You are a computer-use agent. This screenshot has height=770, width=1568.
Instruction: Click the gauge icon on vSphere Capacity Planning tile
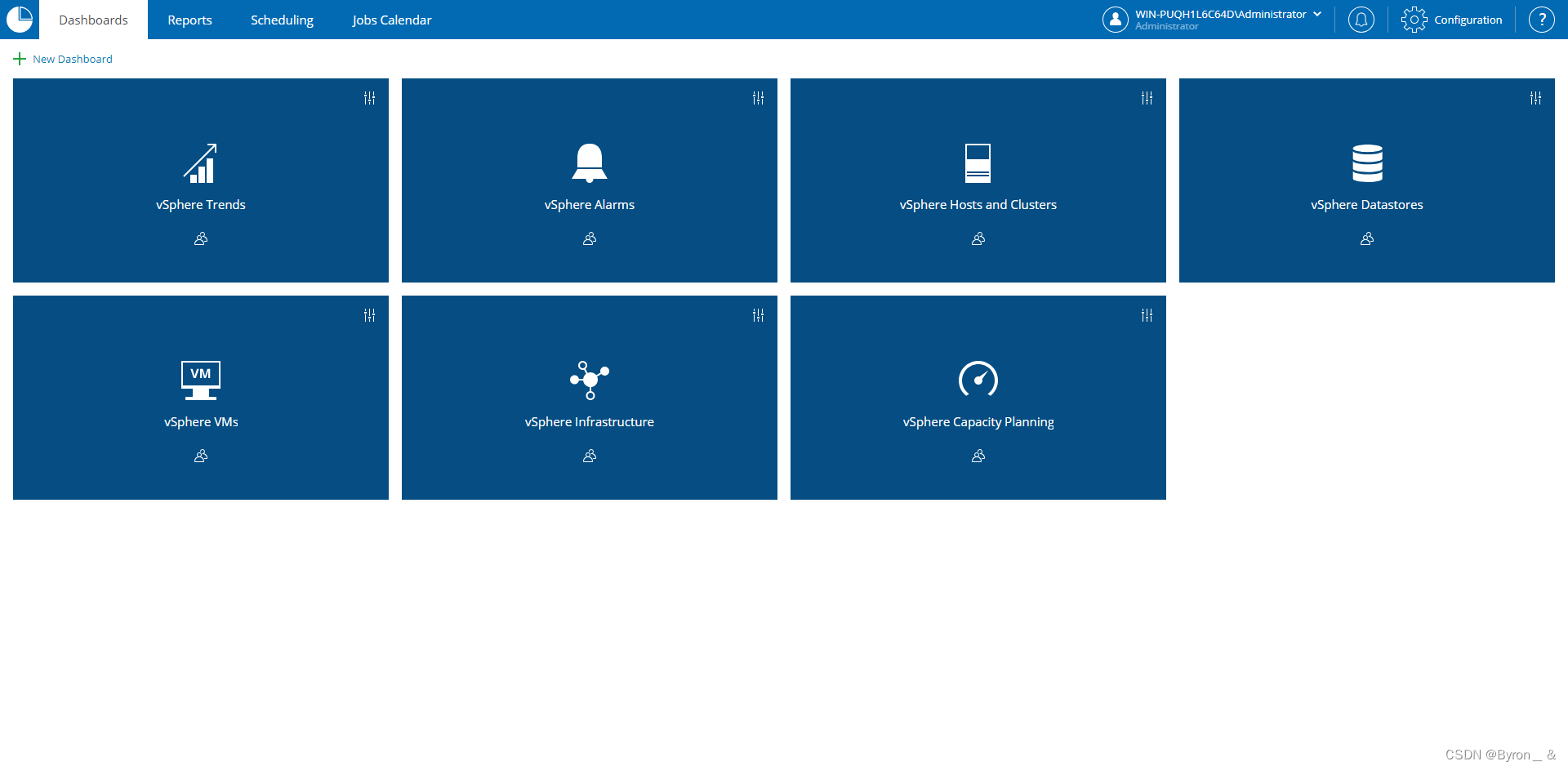tap(978, 380)
